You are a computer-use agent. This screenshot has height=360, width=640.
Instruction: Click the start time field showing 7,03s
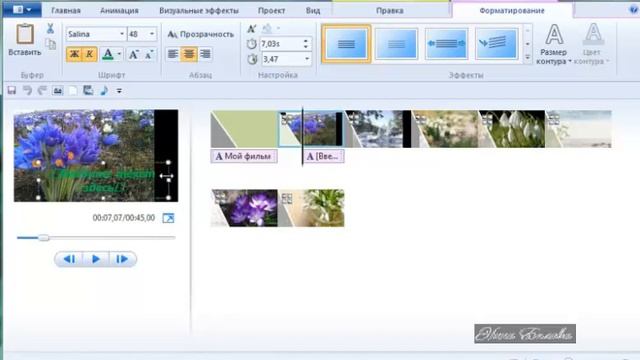[281, 44]
